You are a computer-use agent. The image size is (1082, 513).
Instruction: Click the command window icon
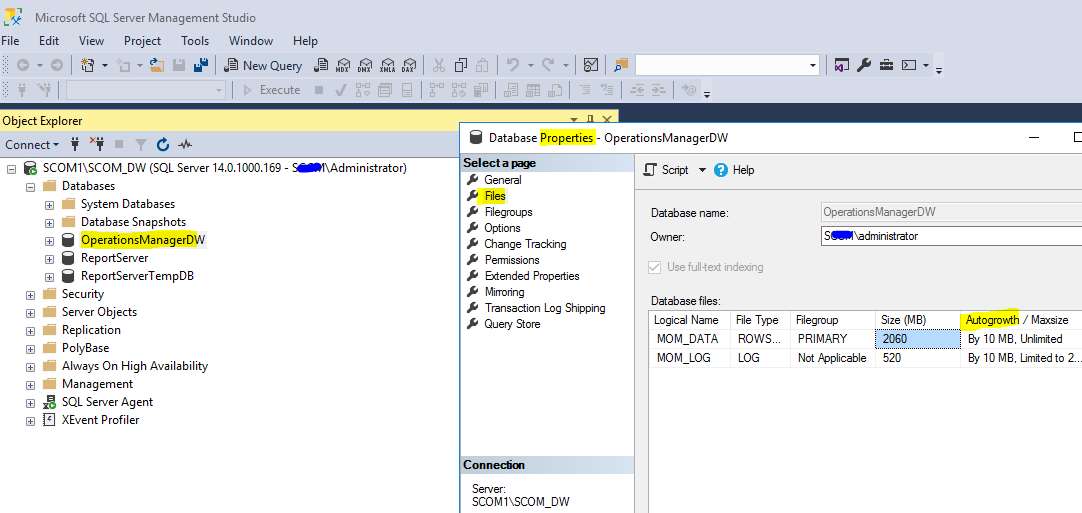(909, 65)
